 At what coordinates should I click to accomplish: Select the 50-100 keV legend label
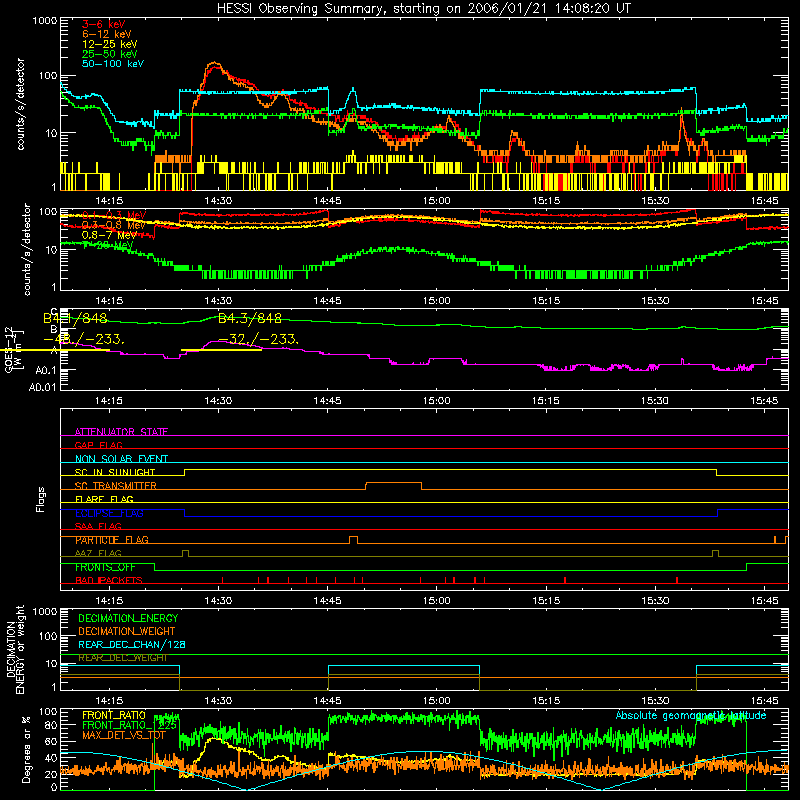coord(113,63)
